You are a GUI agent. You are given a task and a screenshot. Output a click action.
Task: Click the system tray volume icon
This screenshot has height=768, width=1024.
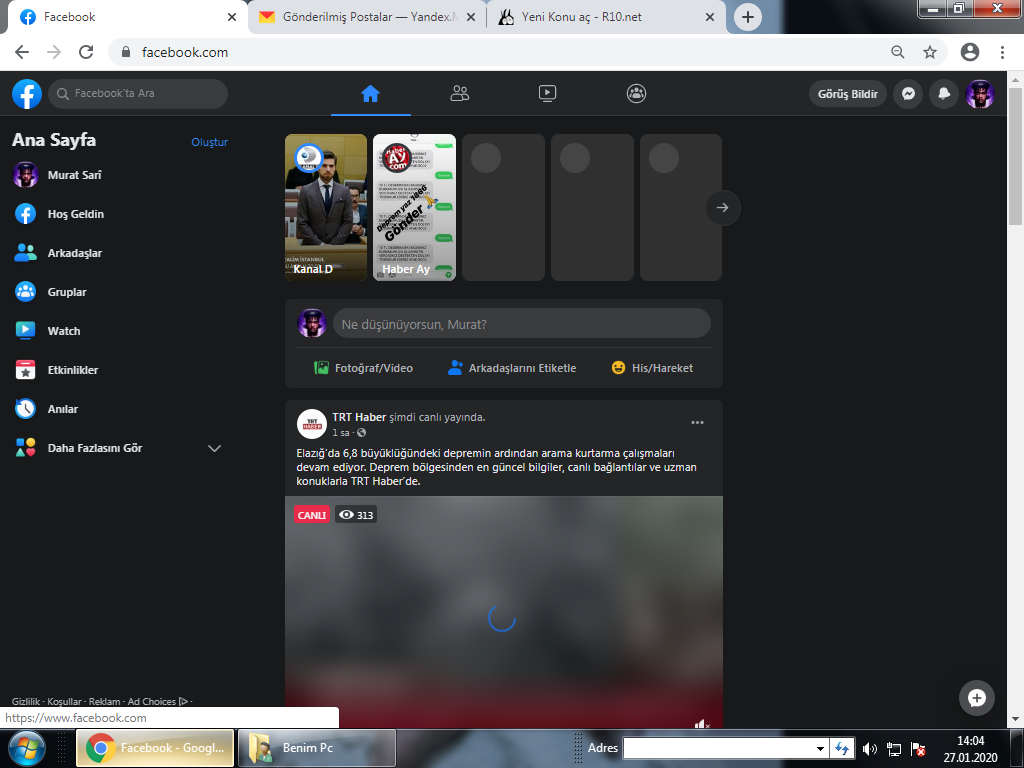[x=869, y=749]
